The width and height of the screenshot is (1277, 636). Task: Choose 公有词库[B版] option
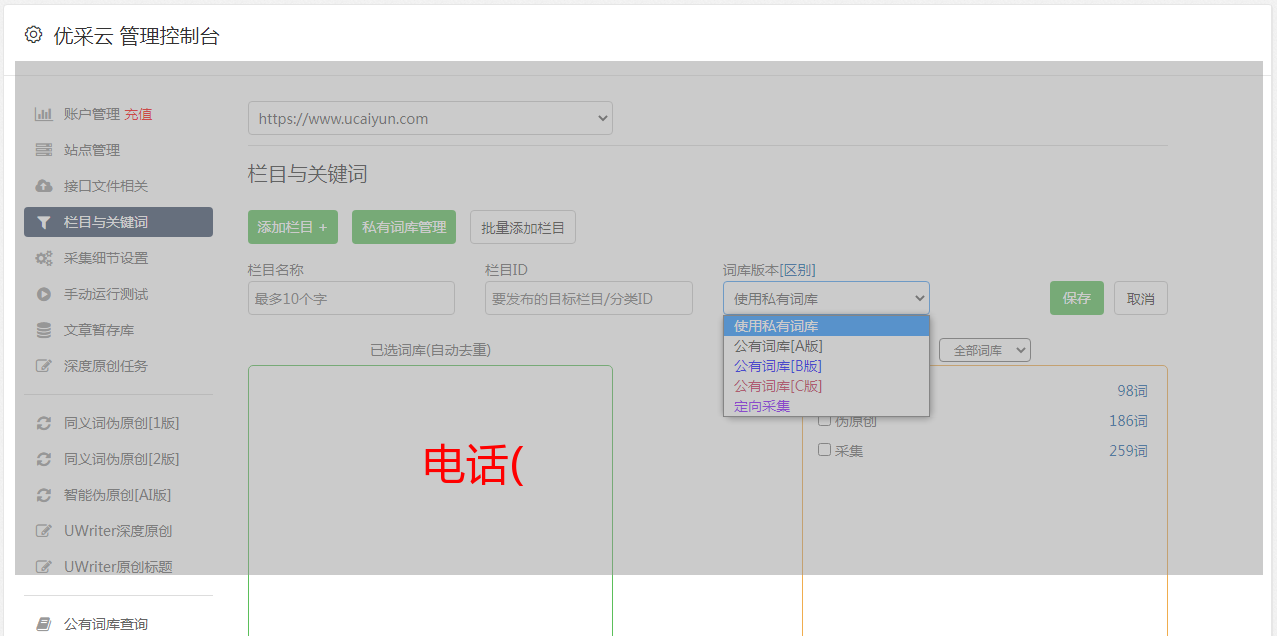point(826,366)
